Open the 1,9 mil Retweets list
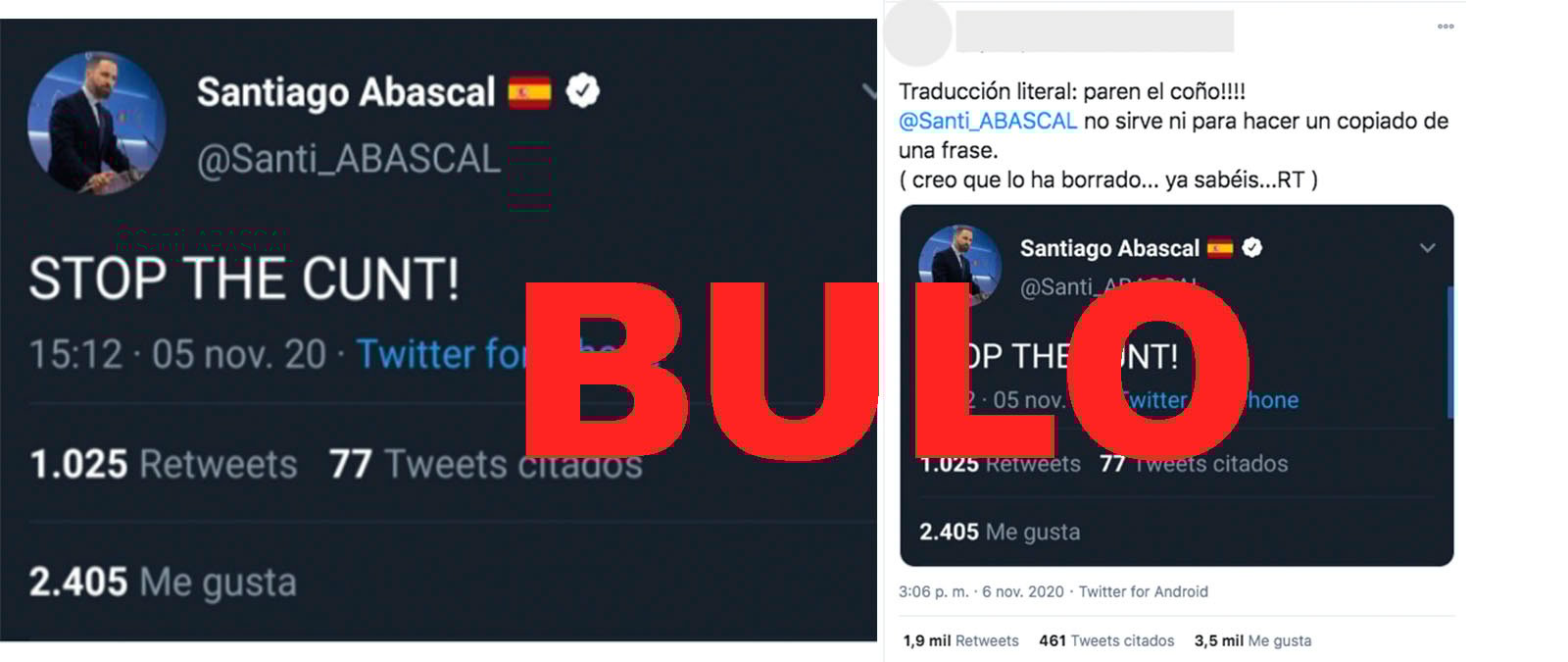This screenshot has width=1568, height=662. [960, 640]
